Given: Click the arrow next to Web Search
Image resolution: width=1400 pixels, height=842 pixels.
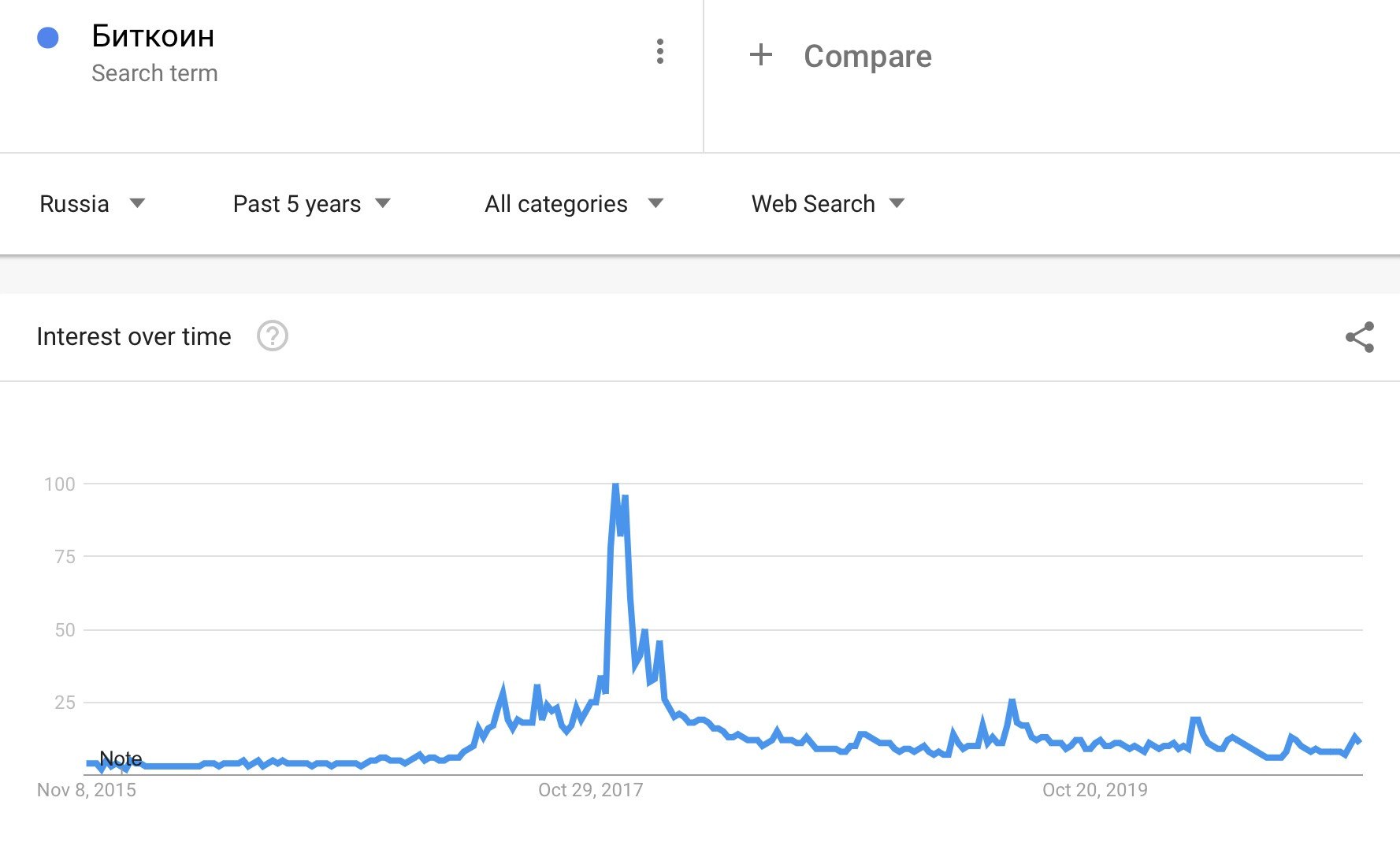Looking at the screenshot, I should tap(897, 203).
